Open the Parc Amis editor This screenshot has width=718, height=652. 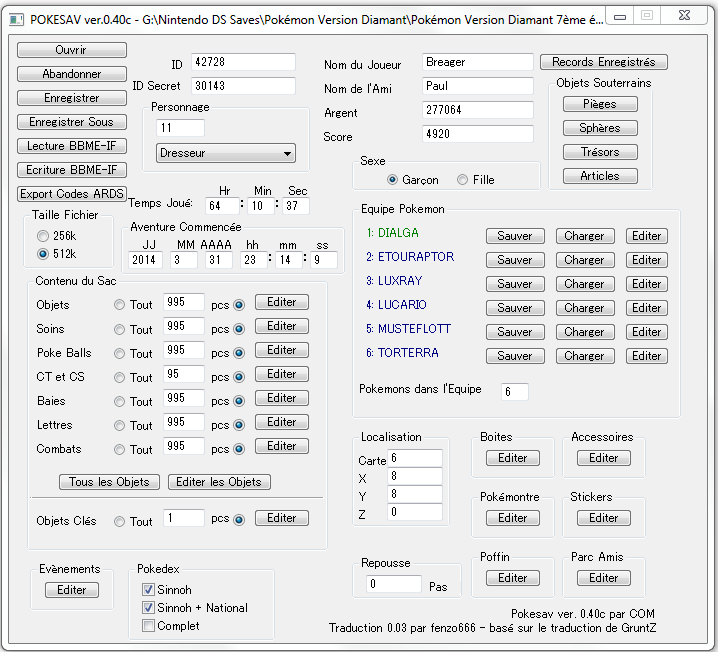[x=604, y=578]
